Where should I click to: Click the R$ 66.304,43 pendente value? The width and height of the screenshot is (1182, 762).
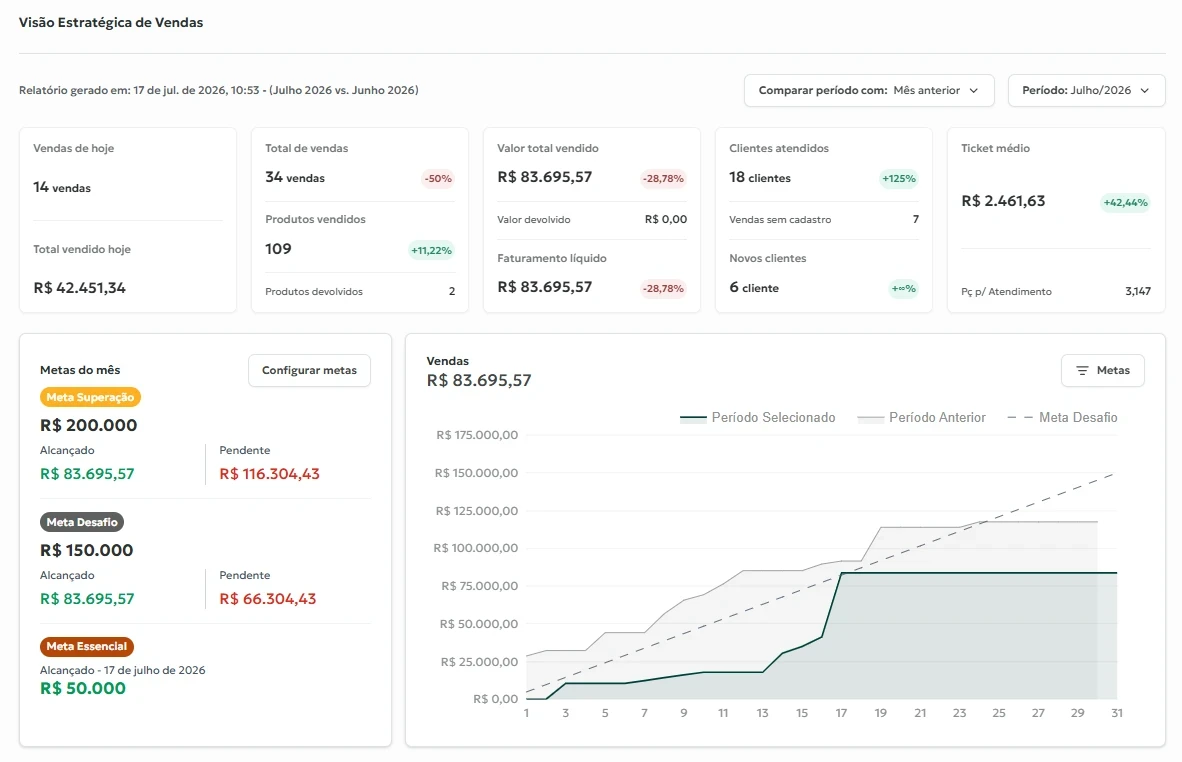[268, 599]
